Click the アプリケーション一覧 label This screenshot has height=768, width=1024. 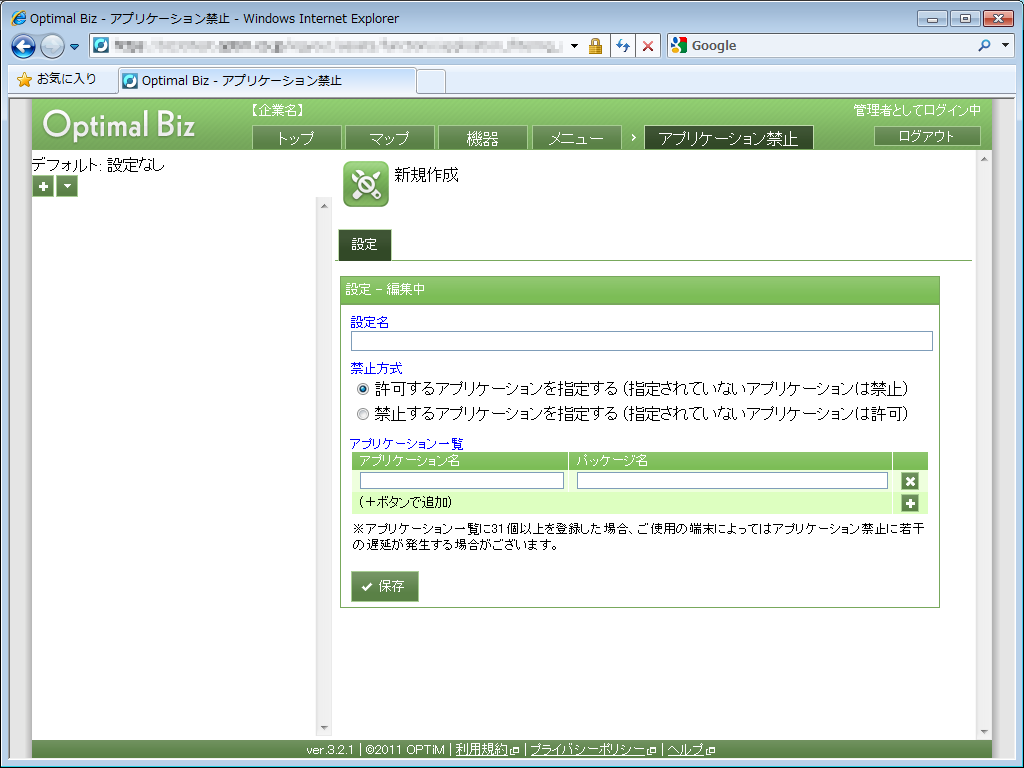407,444
